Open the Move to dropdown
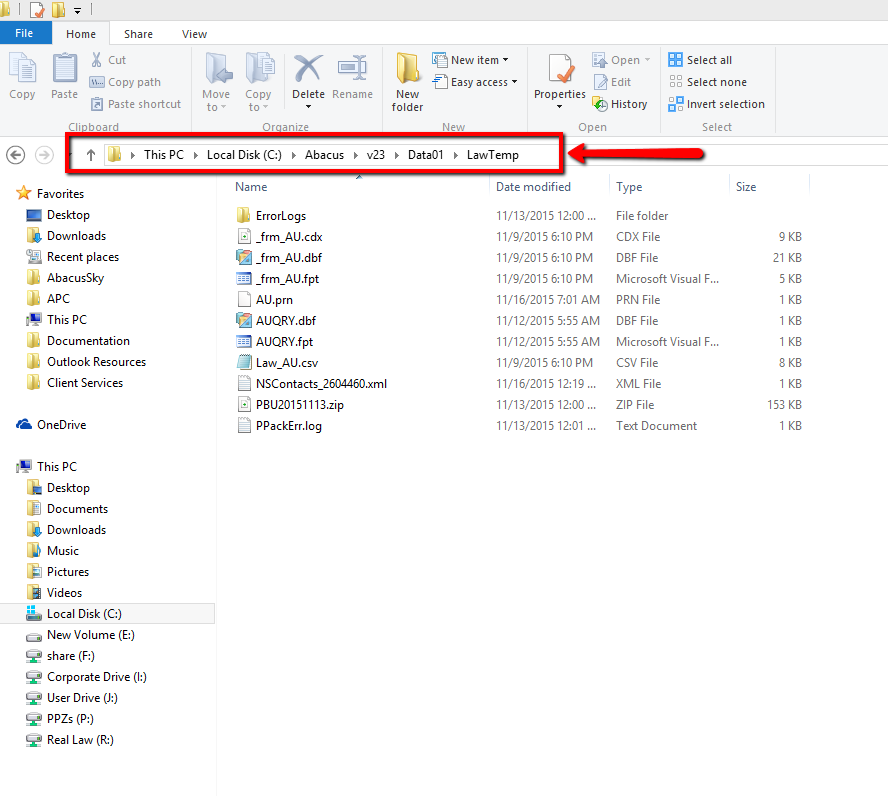888x796 pixels. [216, 82]
